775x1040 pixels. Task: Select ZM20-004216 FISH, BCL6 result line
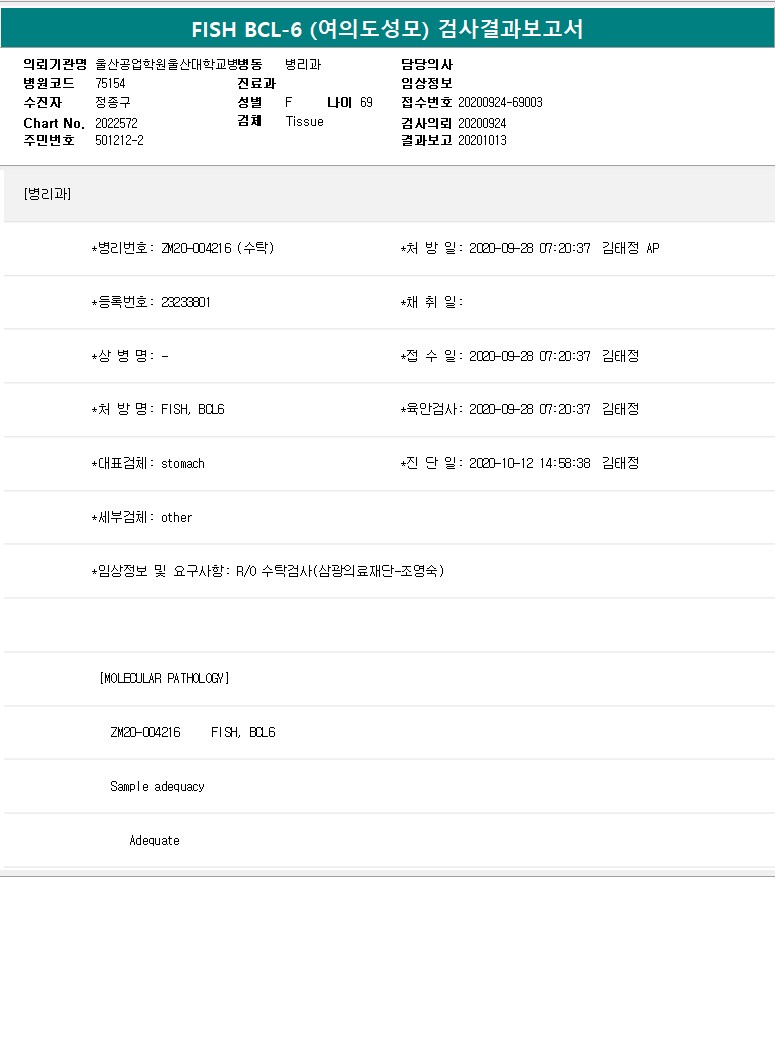[193, 733]
